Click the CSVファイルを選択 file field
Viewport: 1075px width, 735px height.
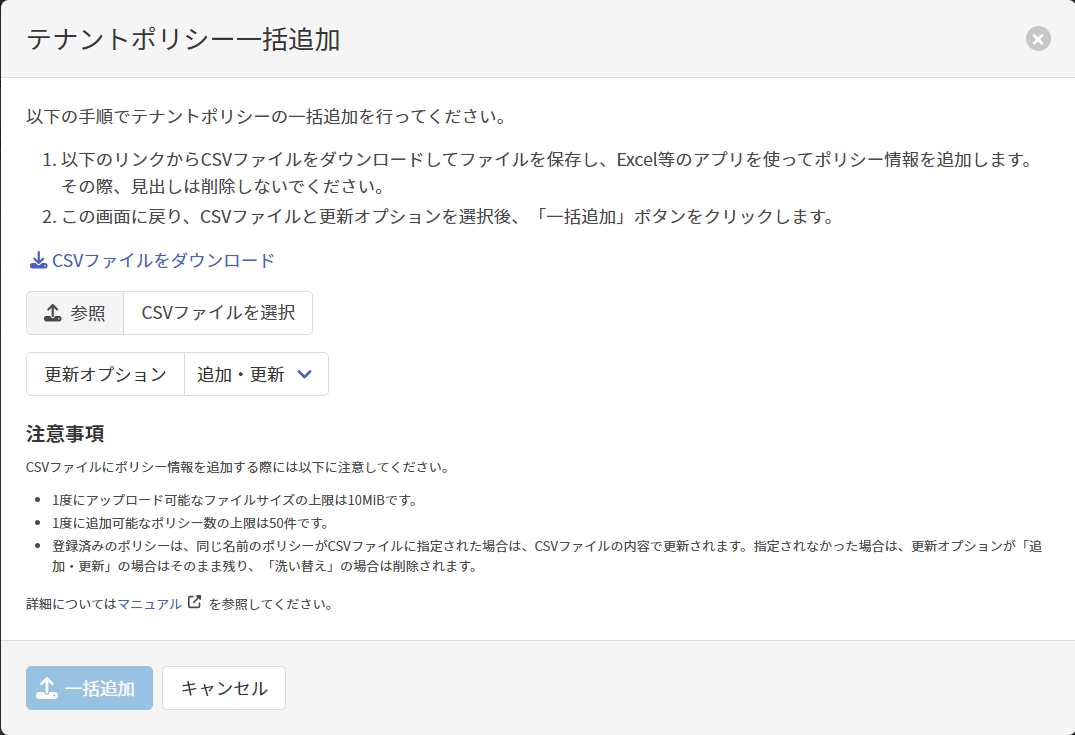point(218,313)
